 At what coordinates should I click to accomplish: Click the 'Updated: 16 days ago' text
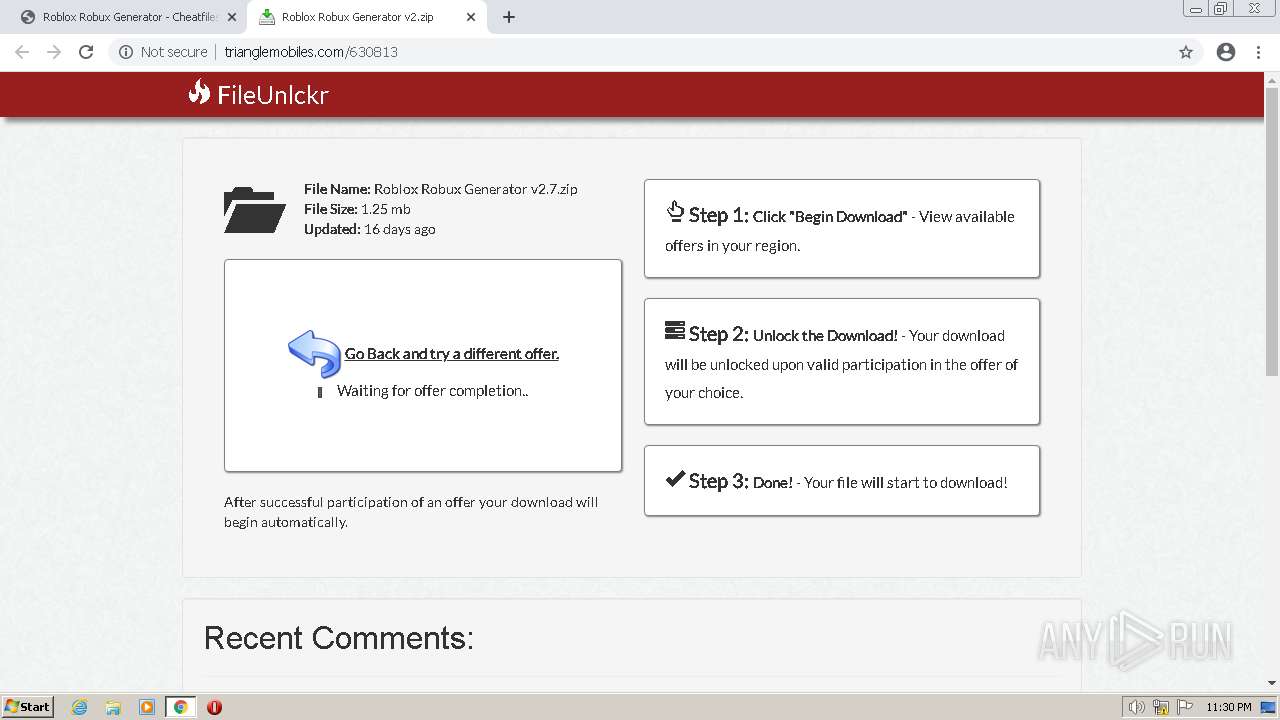370,229
